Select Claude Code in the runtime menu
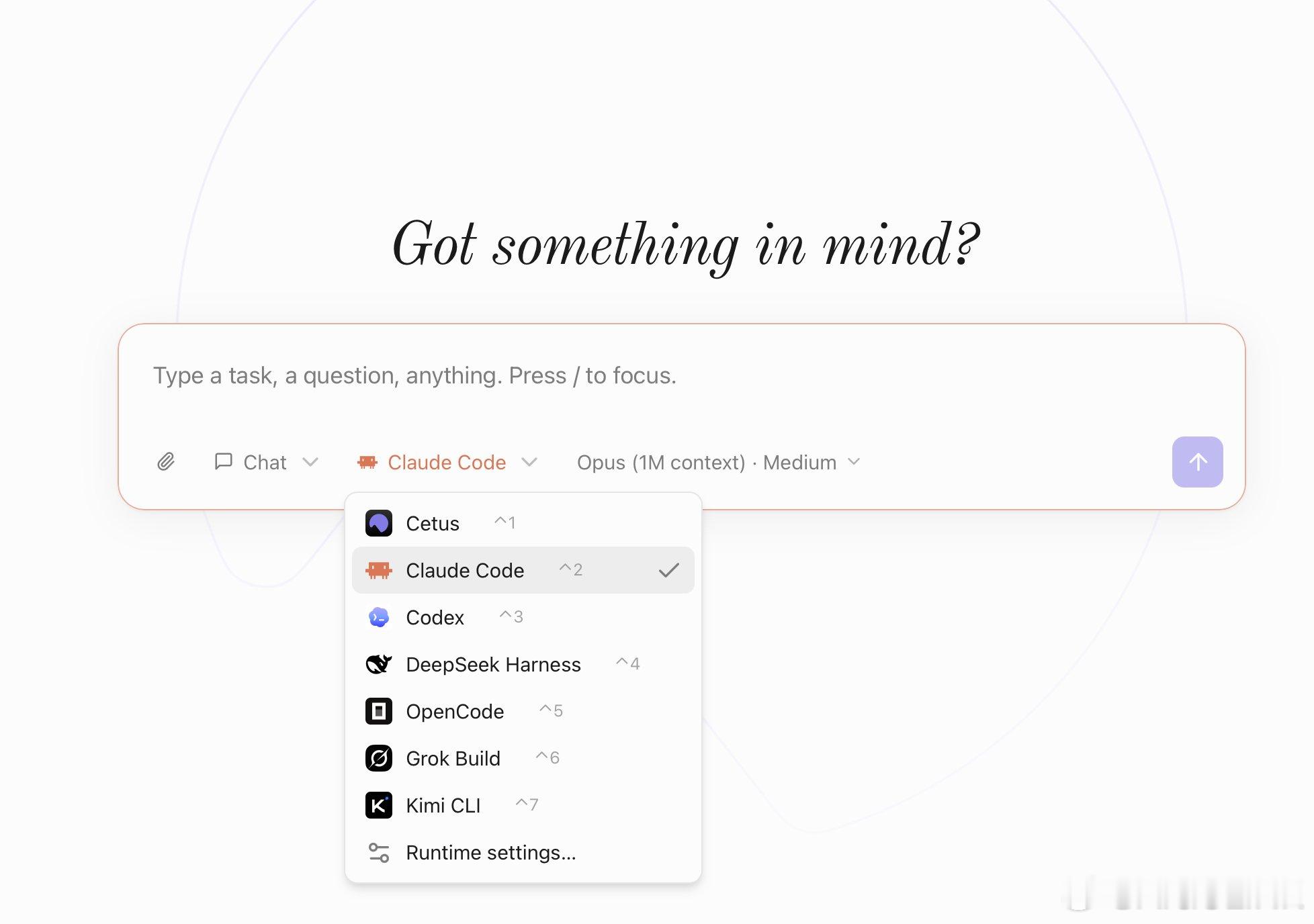This screenshot has height=924, width=1314. 523,570
